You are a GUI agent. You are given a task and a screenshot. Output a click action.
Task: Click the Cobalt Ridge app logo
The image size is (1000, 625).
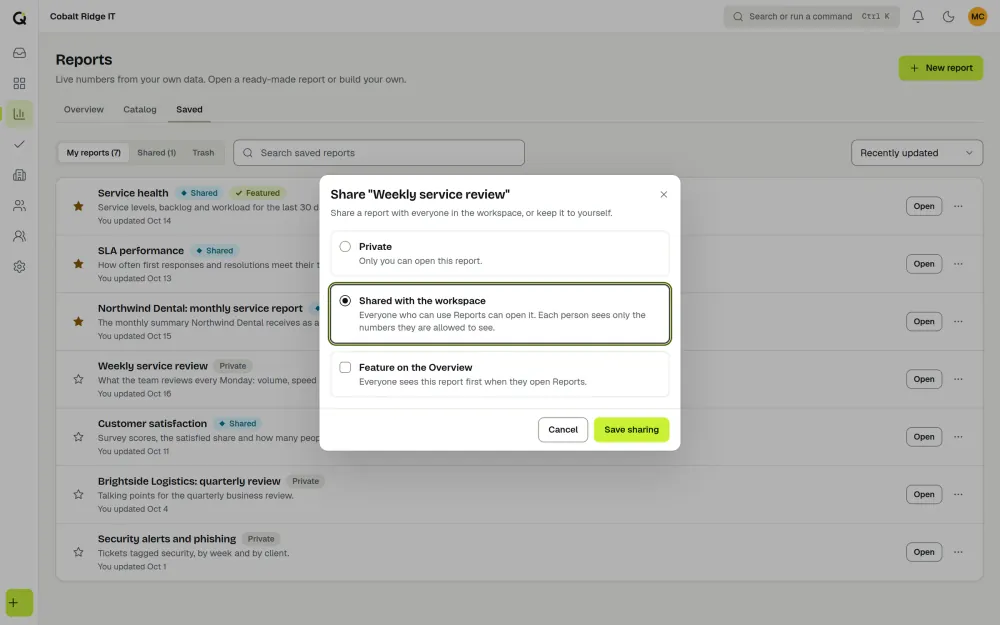[x=19, y=18]
